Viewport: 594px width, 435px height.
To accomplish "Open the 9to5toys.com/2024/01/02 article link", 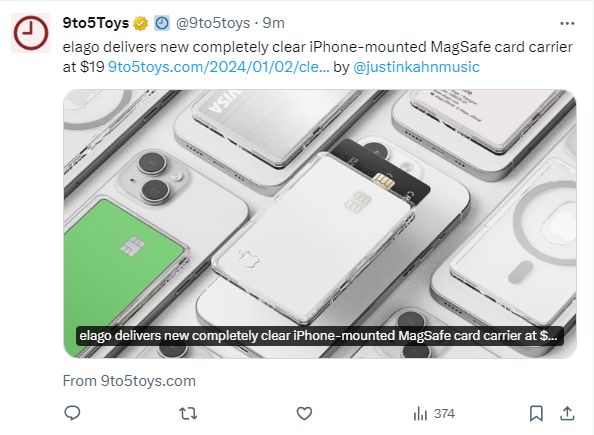I will (x=219, y=67).
